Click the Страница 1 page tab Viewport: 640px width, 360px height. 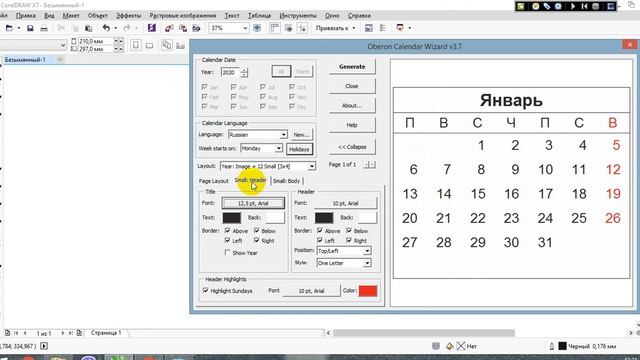click(x=106, y=333)
